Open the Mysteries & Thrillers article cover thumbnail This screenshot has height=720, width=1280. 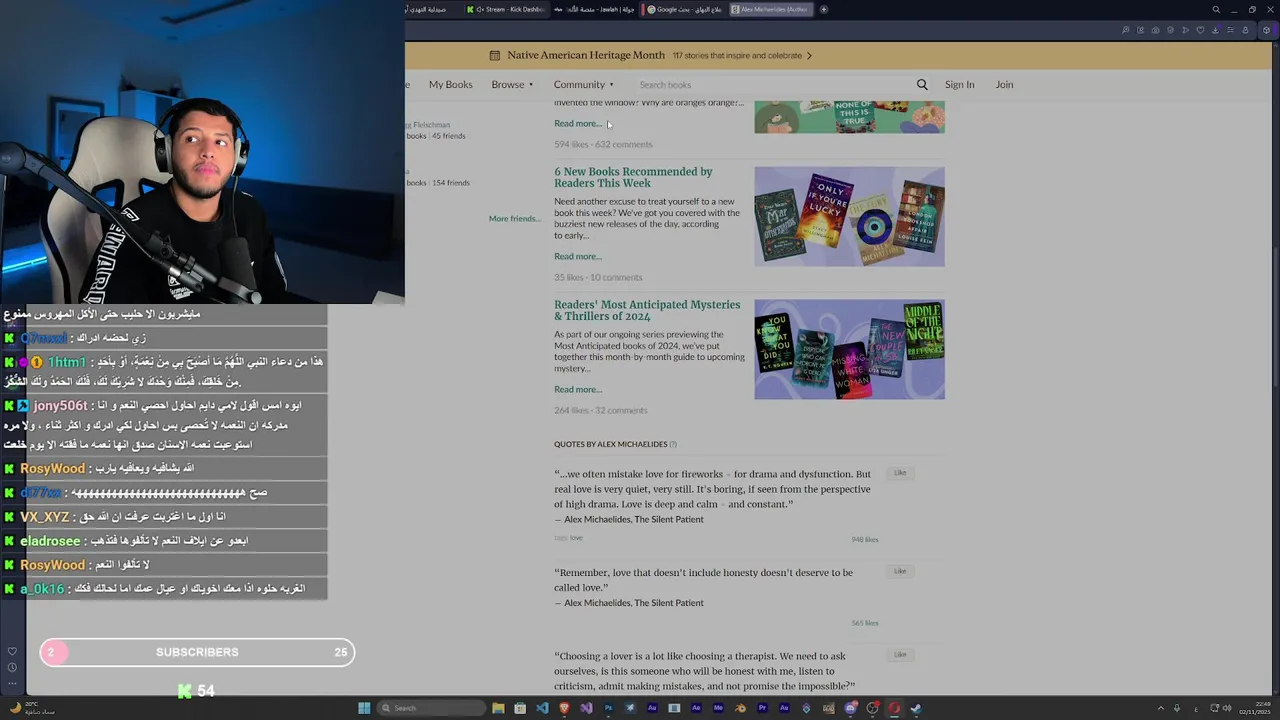849,349
